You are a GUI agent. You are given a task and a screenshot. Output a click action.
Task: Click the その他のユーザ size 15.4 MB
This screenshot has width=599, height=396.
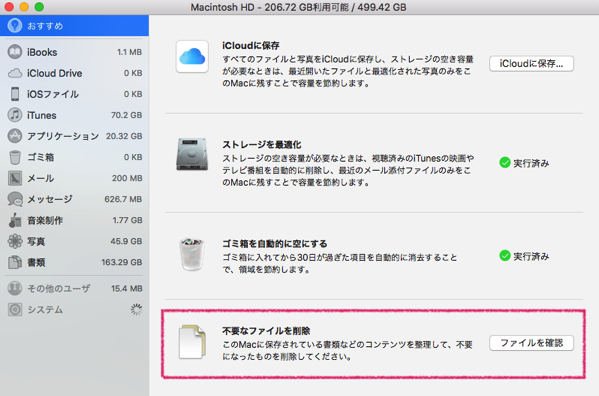pos(127,289)
